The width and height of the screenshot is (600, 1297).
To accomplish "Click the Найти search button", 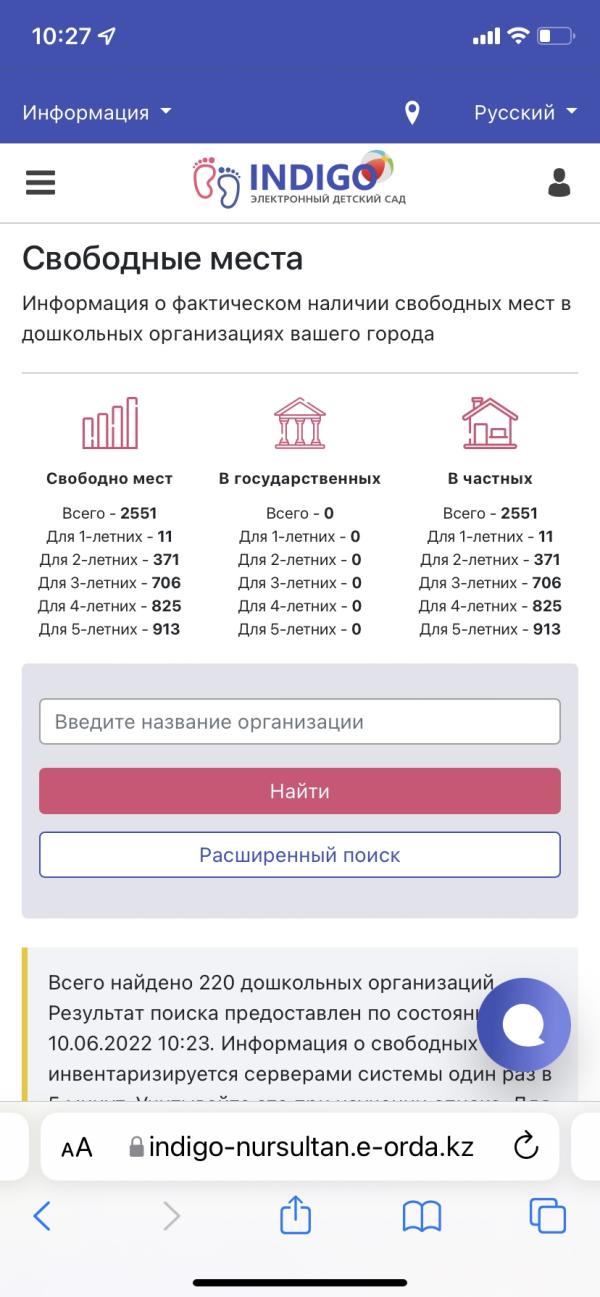I will click(300, 791).
